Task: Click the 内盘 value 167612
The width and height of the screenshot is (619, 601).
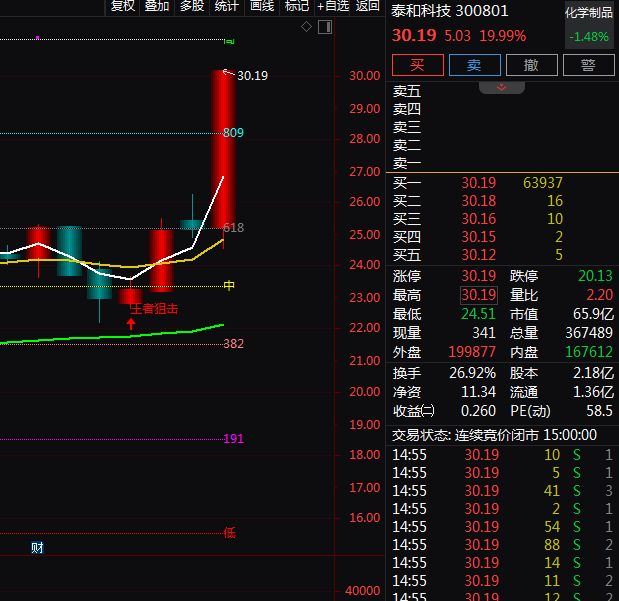Action: point(589,352)
